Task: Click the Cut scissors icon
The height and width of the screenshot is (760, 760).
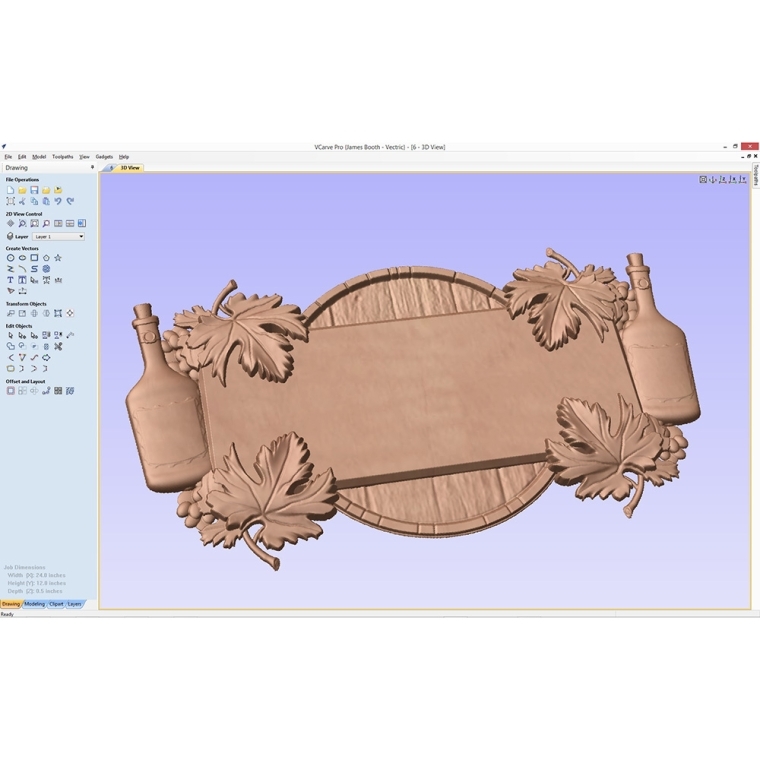Action: point(22,201)
